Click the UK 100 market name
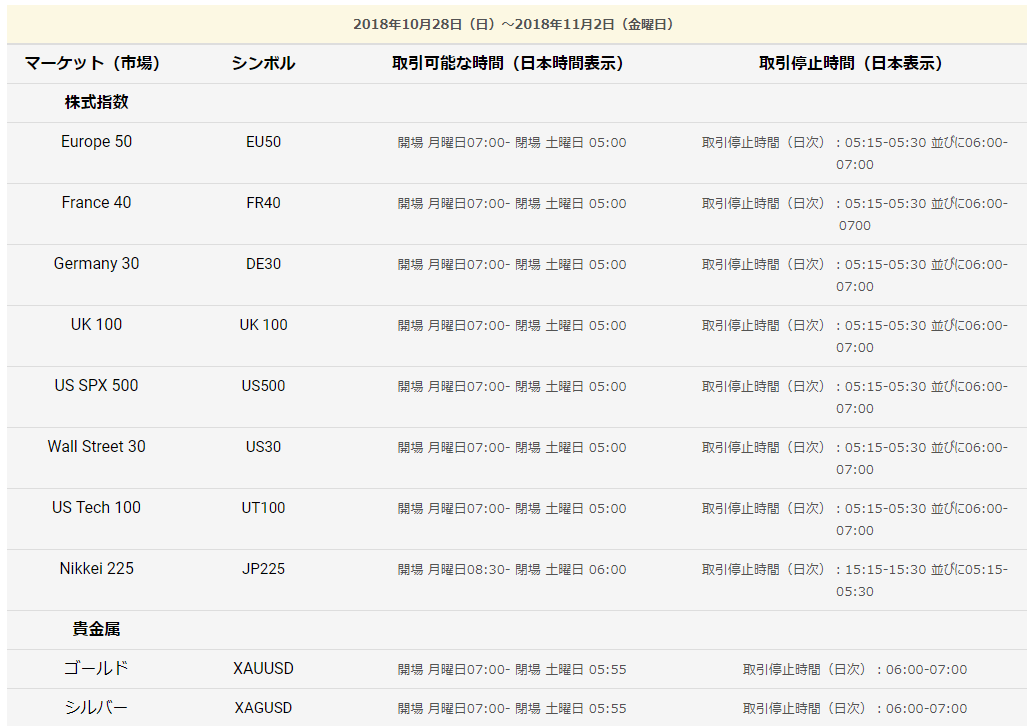 (x=97, y=325)
